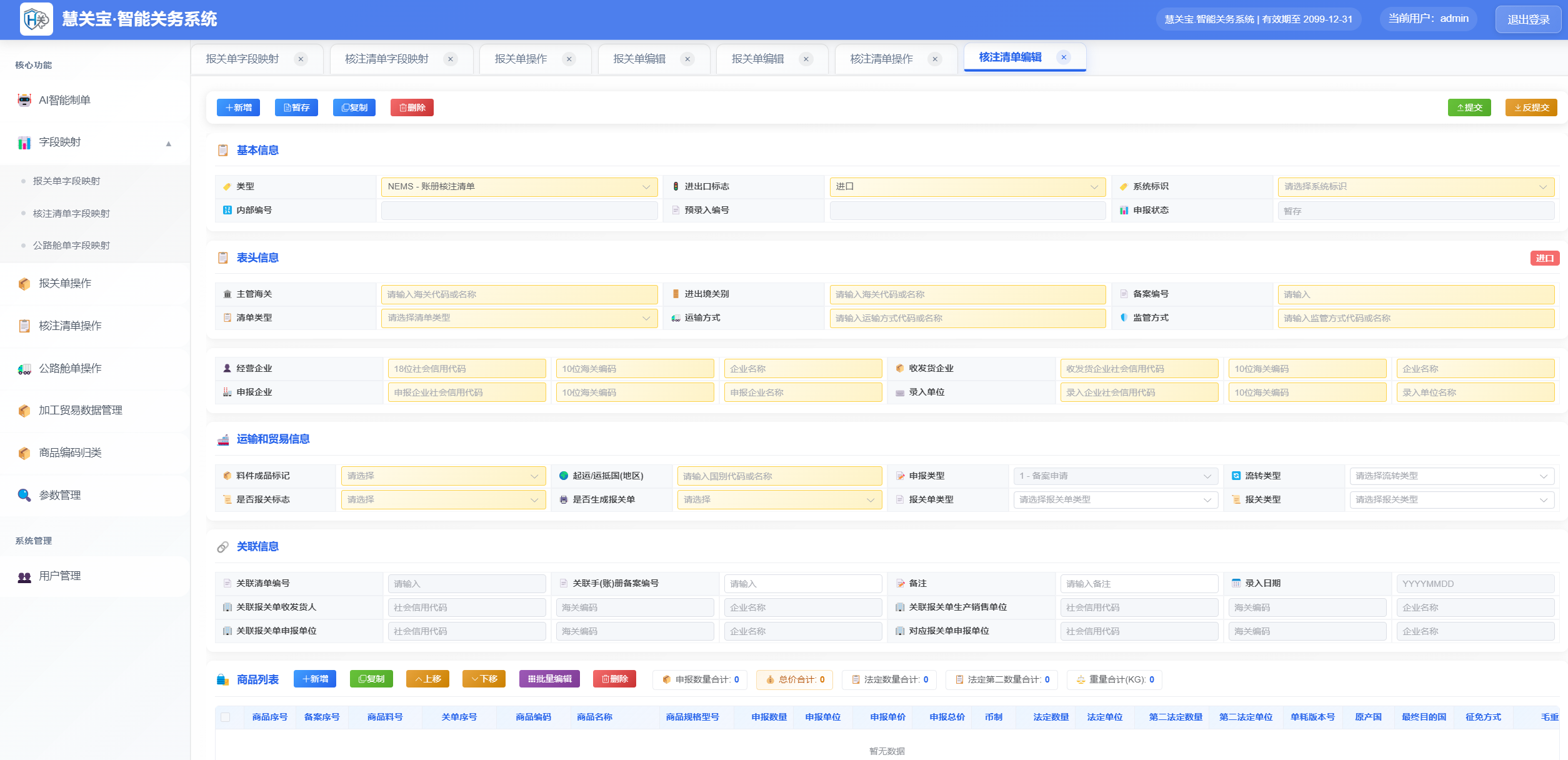Click the 批量编辑 button

pos(549,679)
